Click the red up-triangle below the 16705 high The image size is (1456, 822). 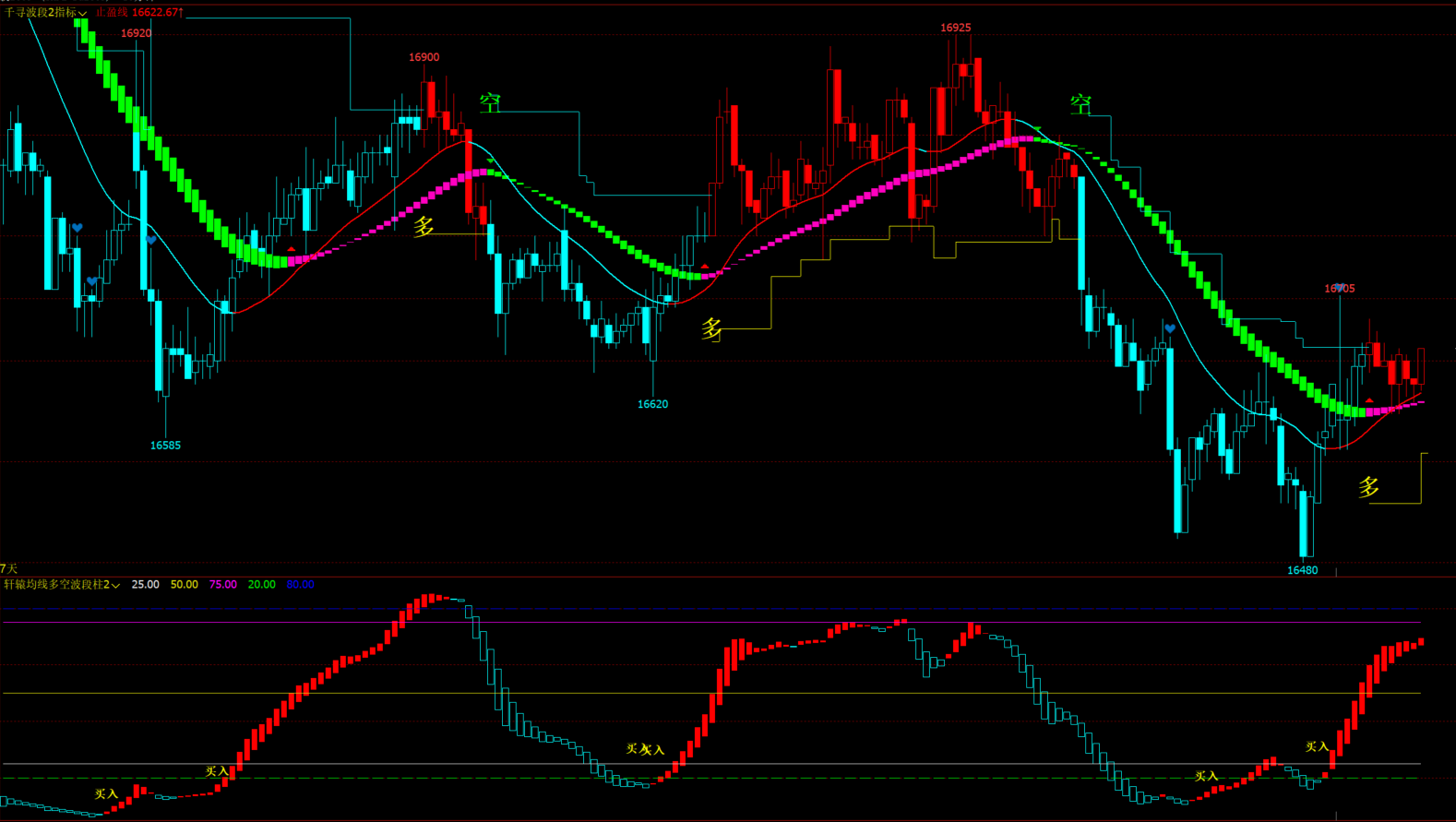(x=1369, y=400)
